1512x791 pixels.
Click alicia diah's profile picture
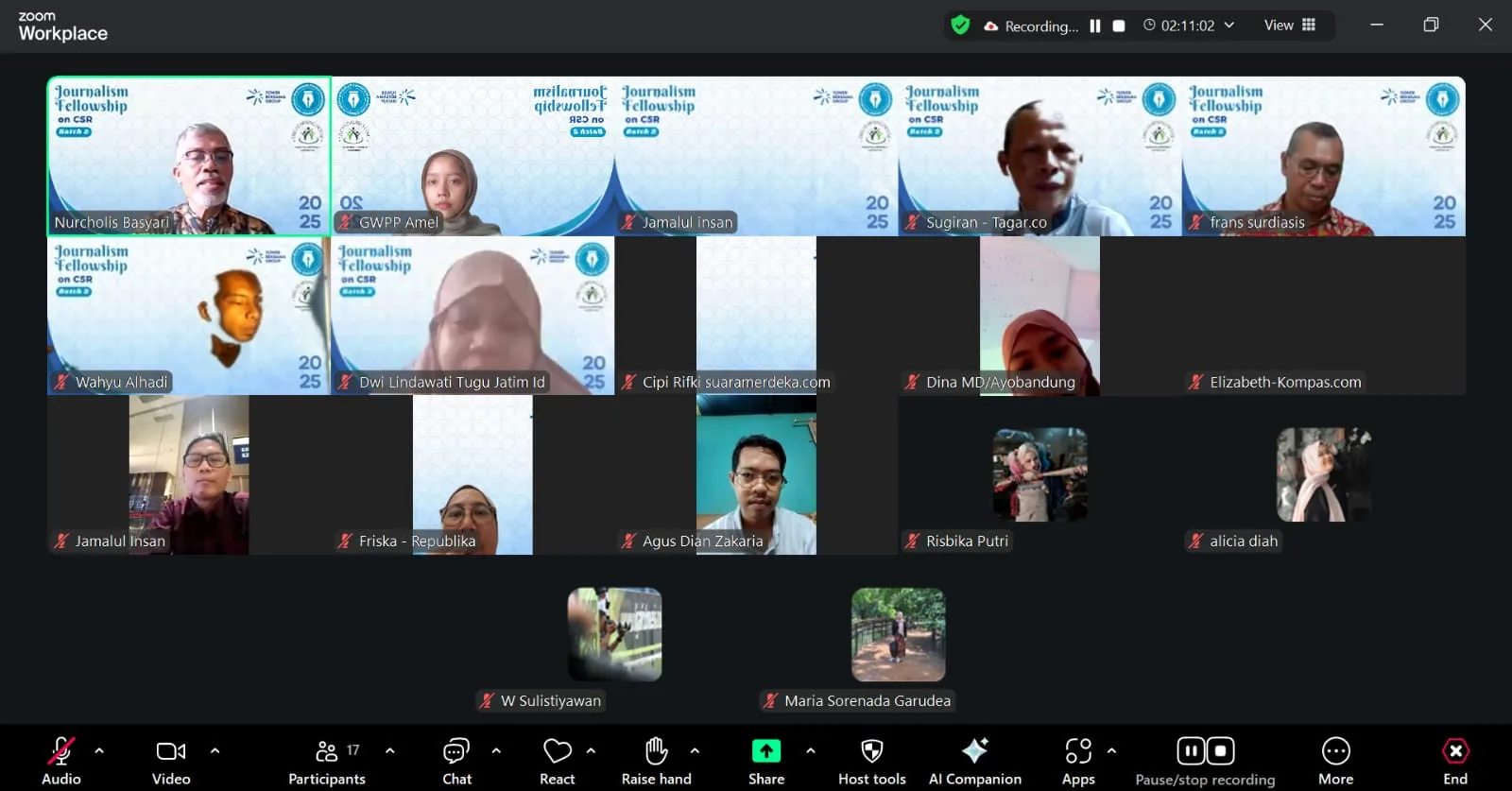[x=1323, y=474]
